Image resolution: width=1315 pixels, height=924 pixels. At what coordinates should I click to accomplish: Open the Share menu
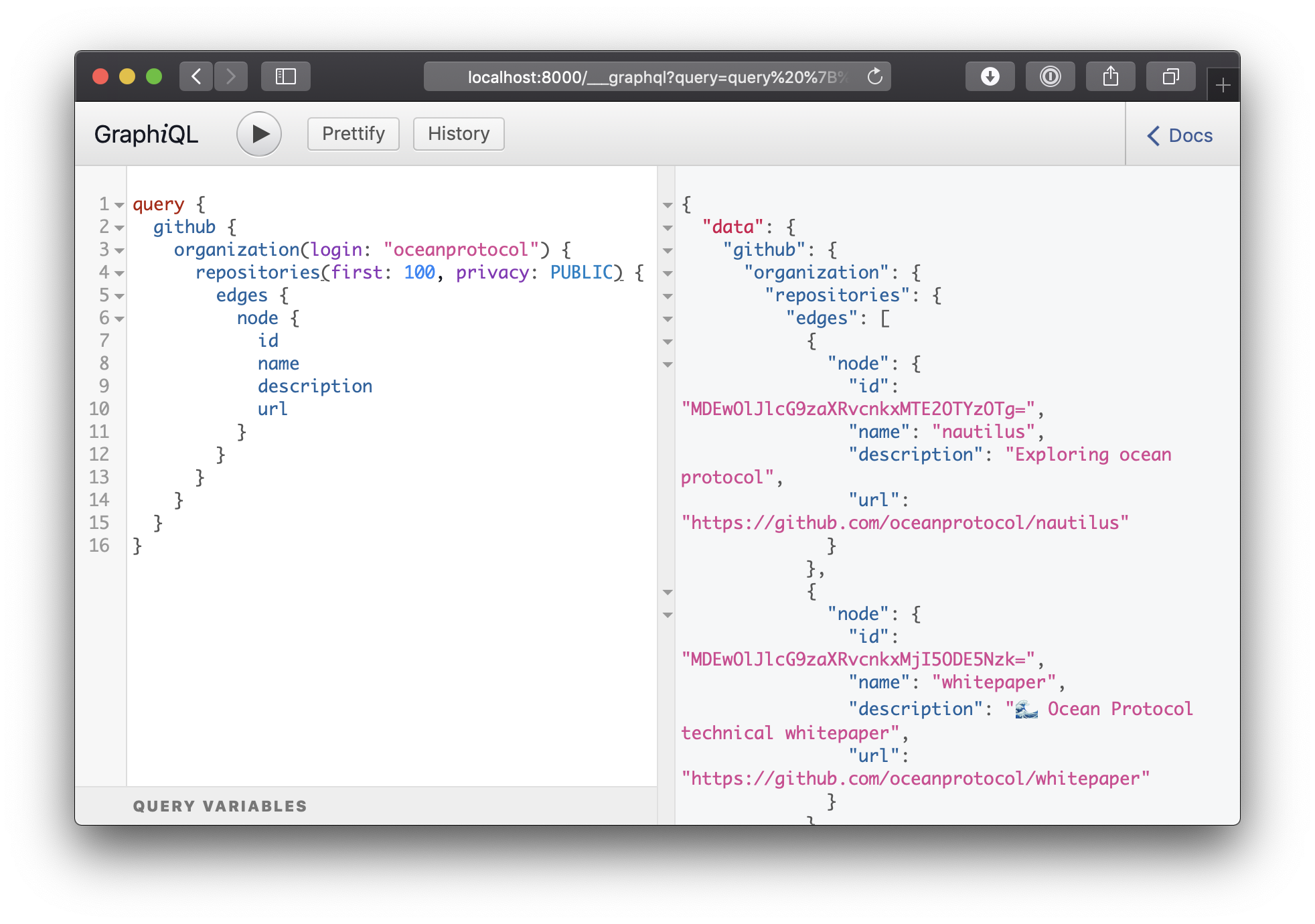(x=1111, y=76)
